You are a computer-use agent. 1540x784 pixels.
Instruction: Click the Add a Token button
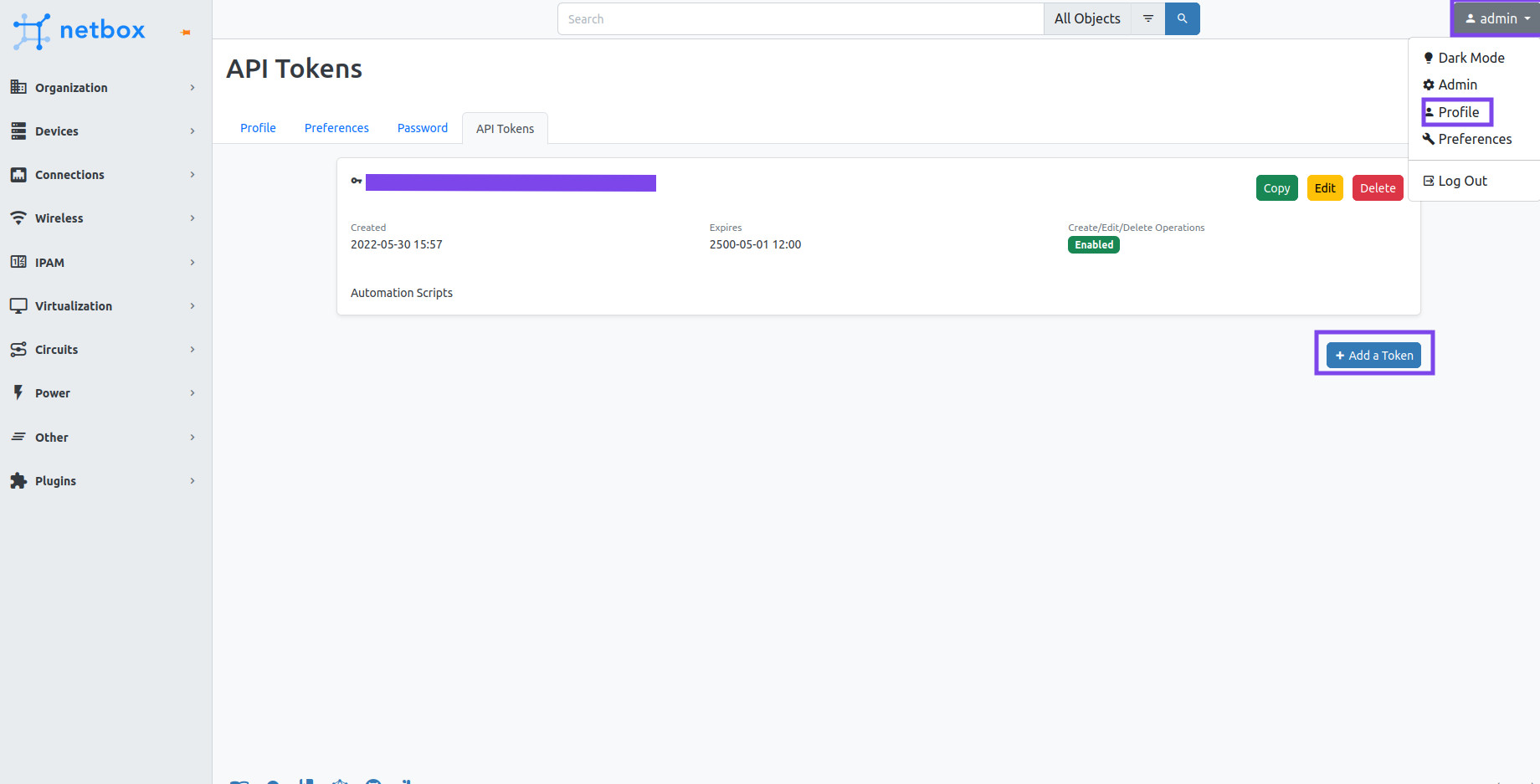[1373, 355]
